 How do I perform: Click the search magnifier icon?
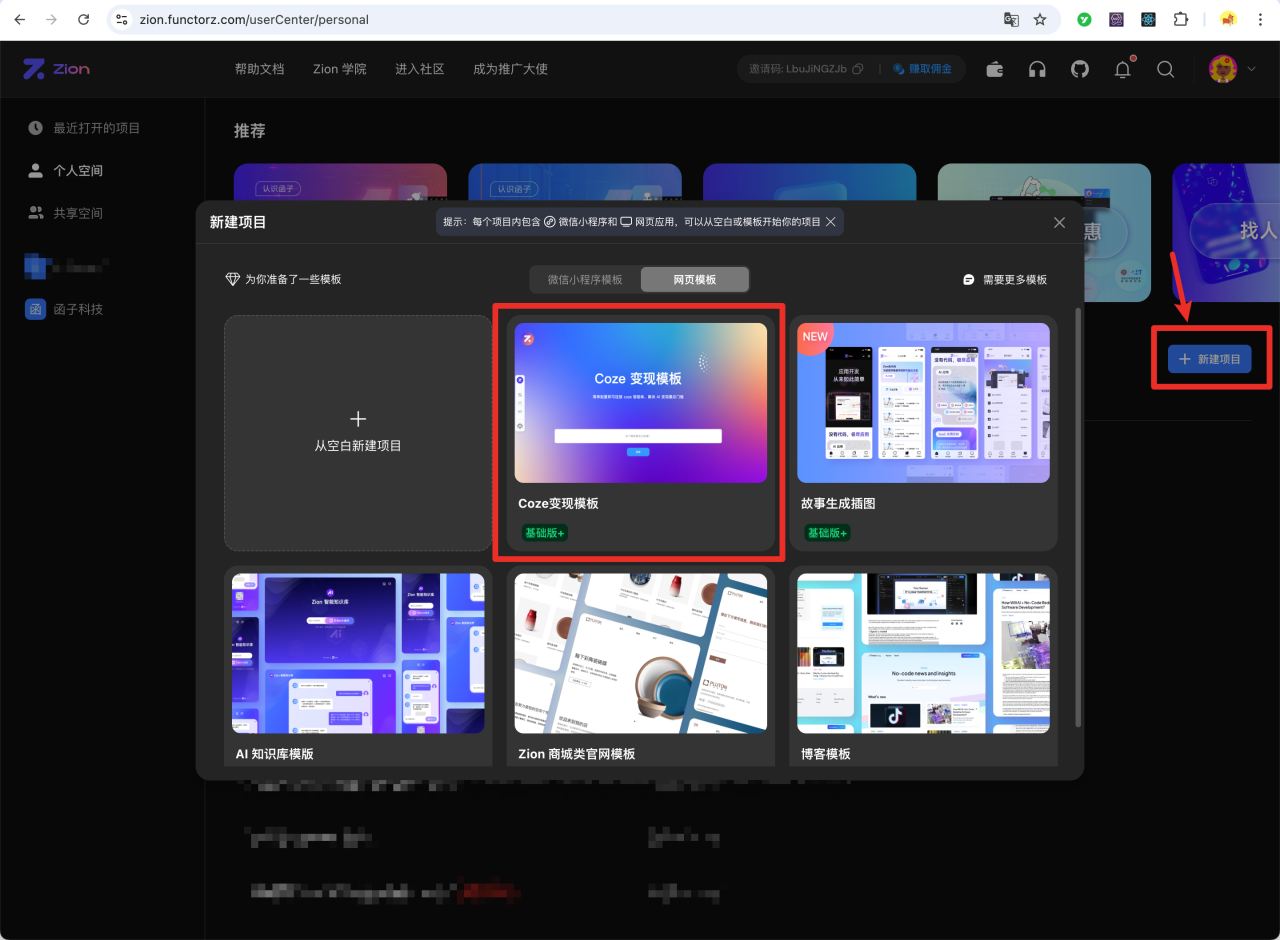point(1165,69)
